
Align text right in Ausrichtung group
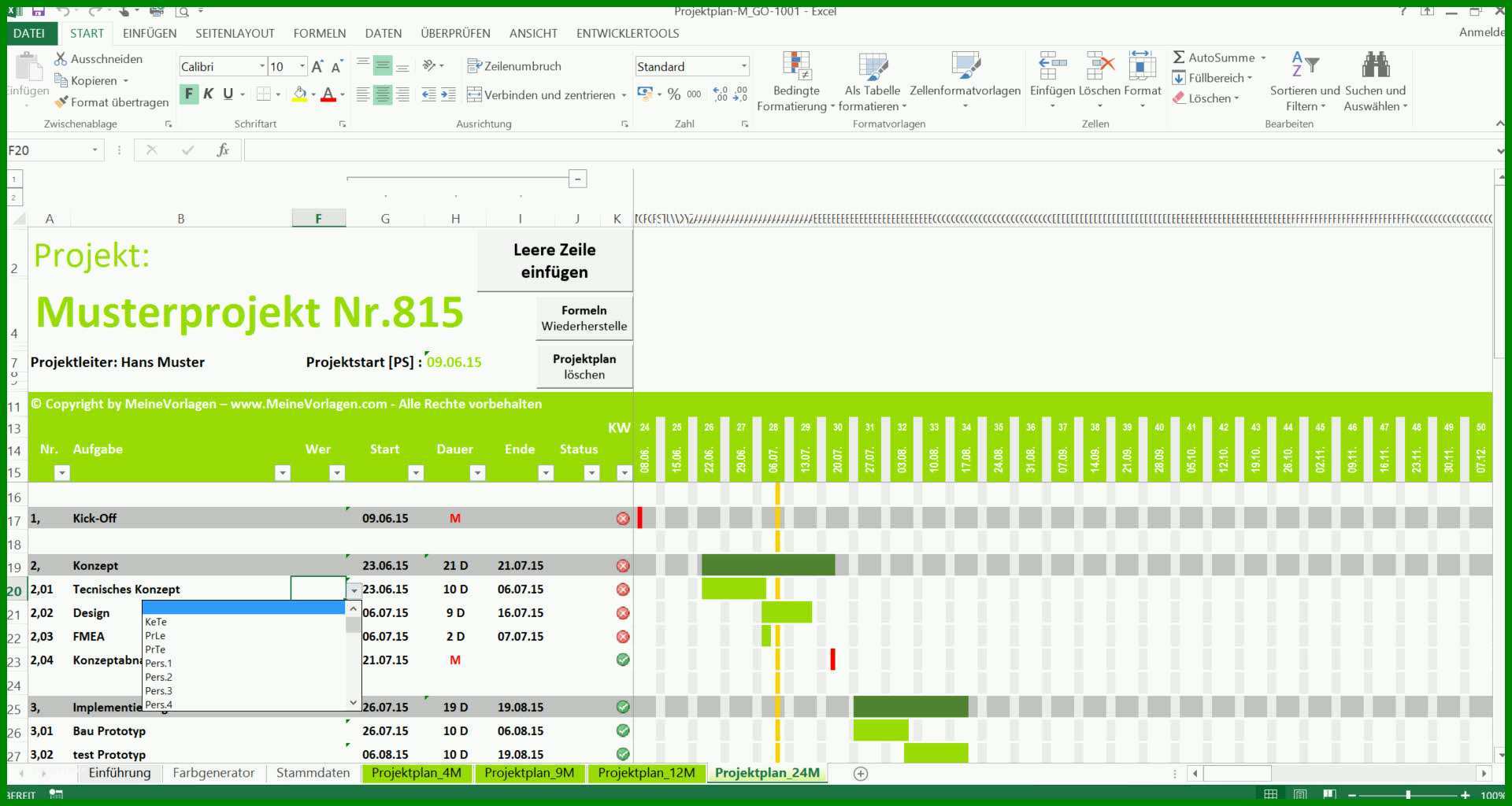pyautogui.click(x=402, y=95)
